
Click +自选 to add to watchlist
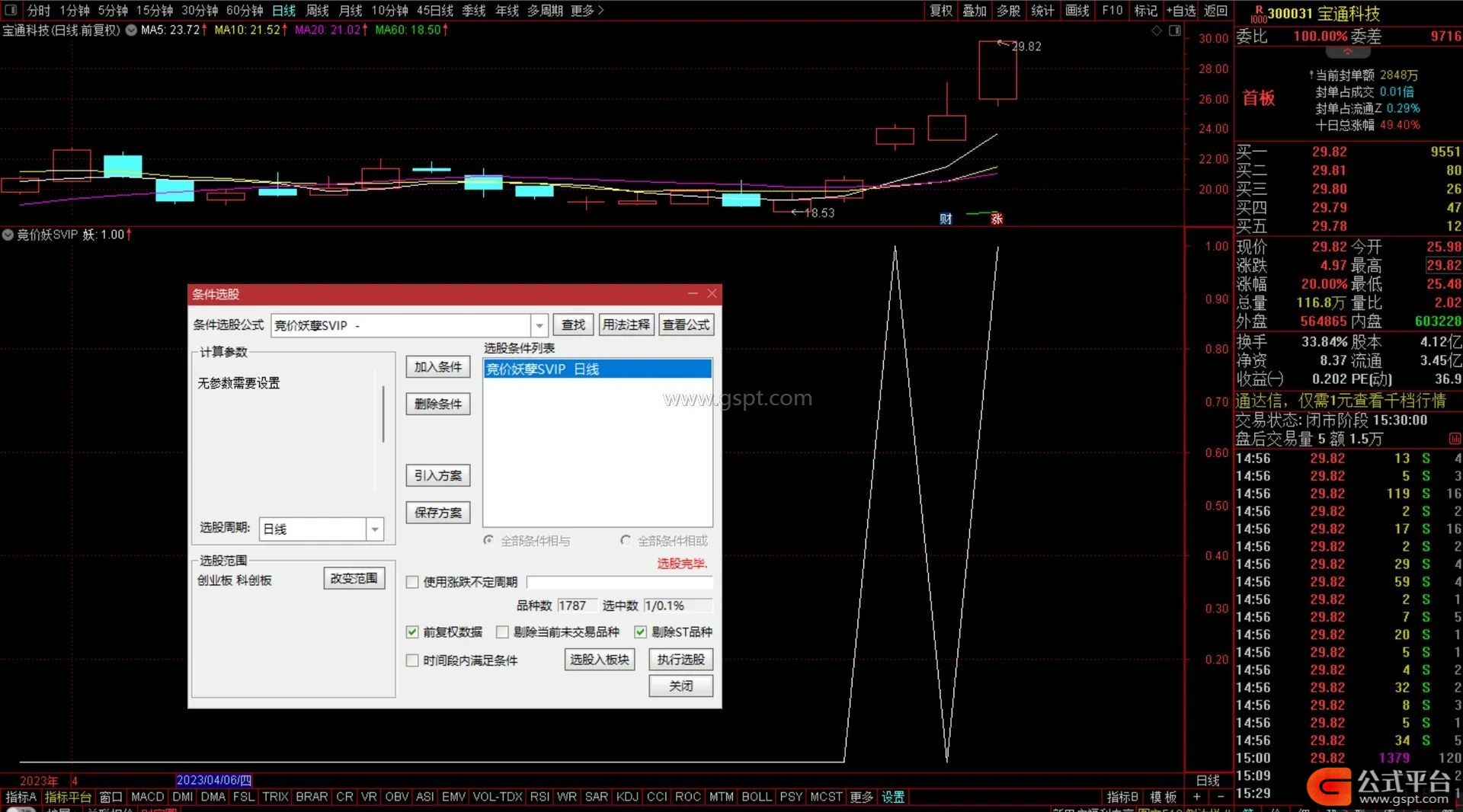click(1181, 11)
